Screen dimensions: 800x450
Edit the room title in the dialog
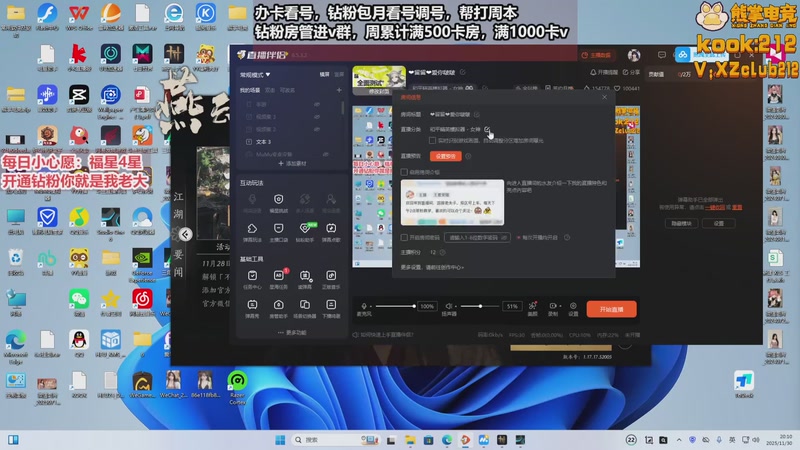477,114
